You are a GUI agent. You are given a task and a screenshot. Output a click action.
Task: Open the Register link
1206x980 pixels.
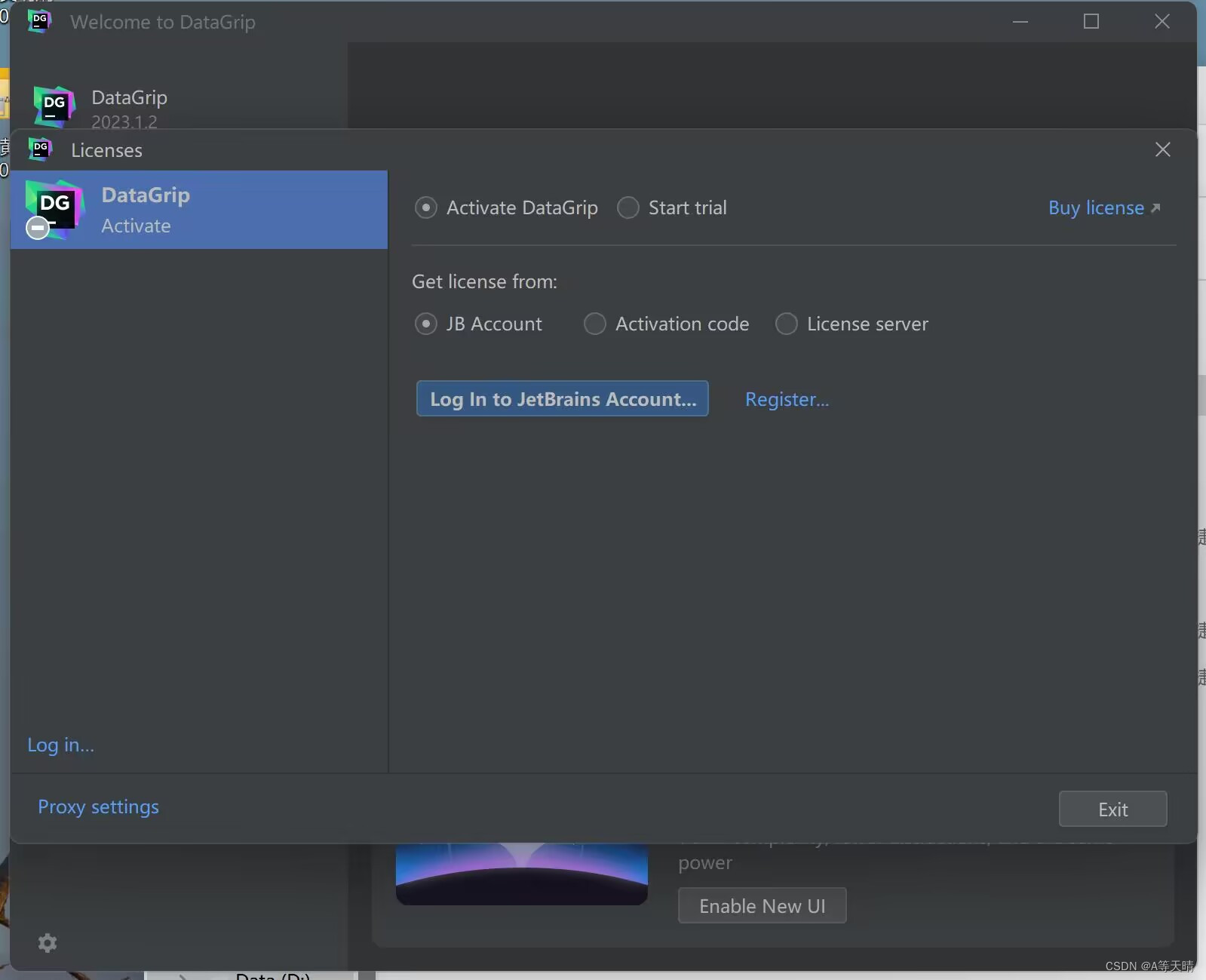point(787,399)
